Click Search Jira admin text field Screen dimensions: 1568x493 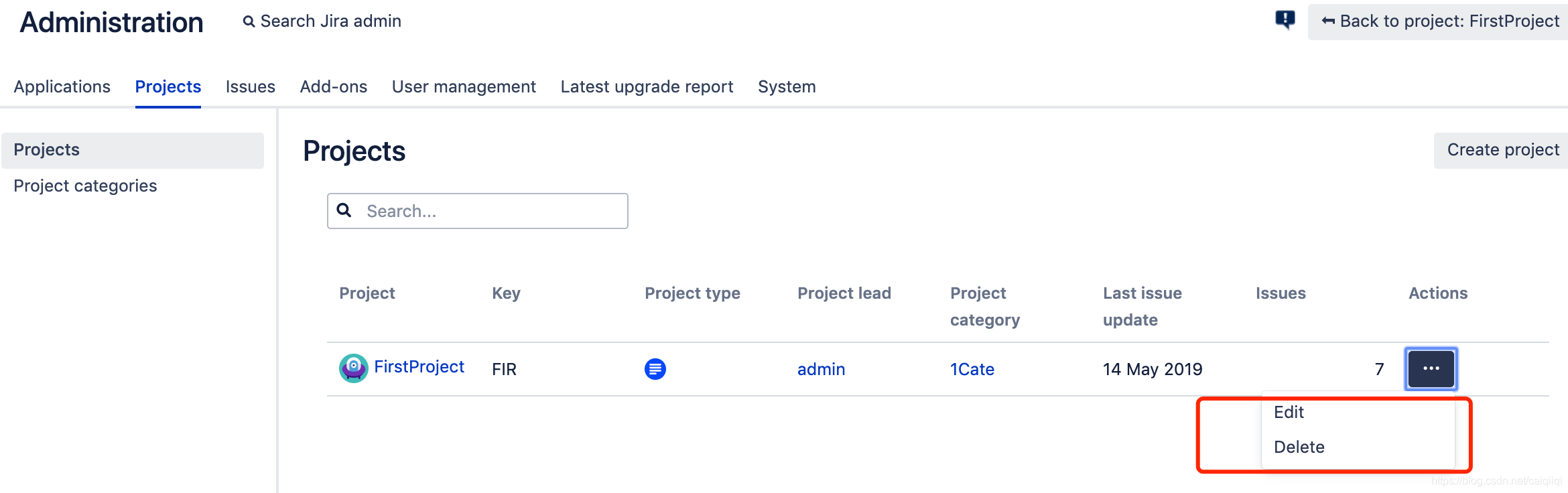click(330, 21)
